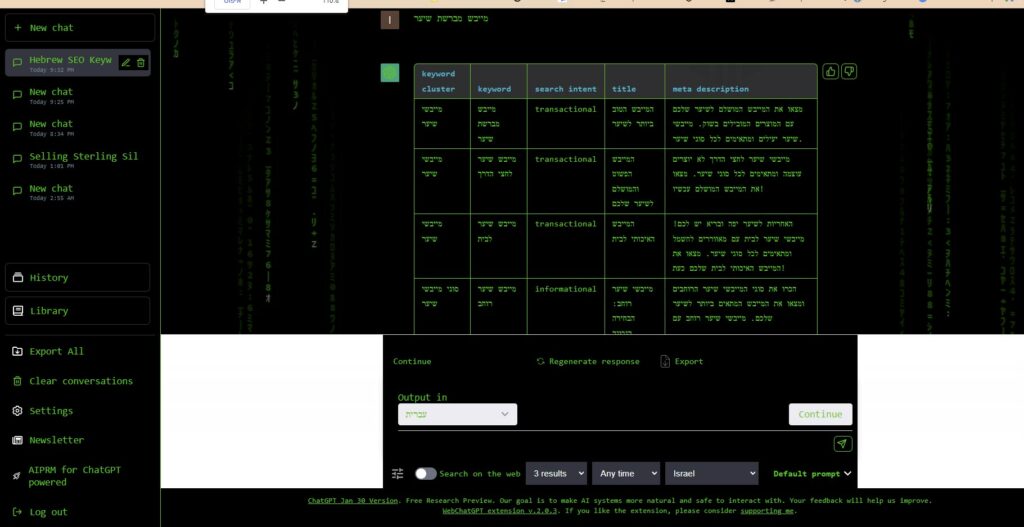Open the Output in language dropdown
1024x527 pixels.
point(457,414)
